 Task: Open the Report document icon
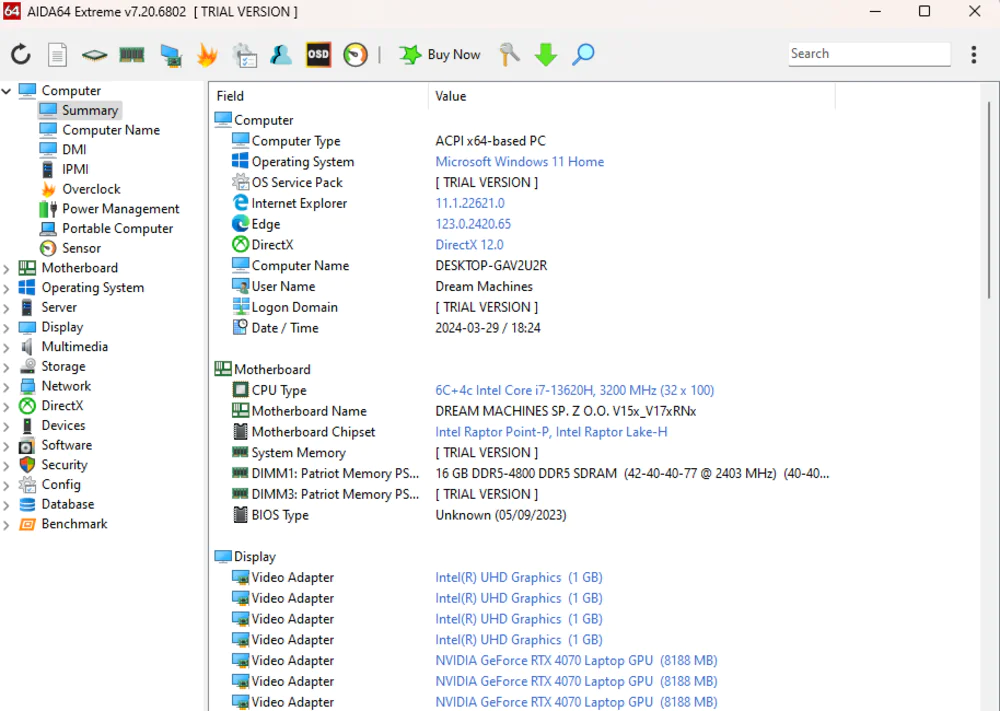(x=57, y=54)
